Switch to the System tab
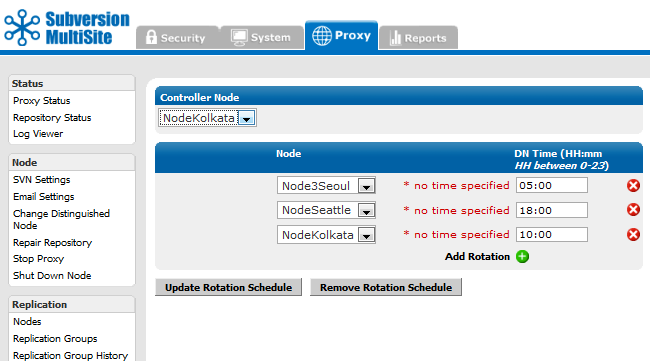This screenshot has width=650, height=361. pyautogui.click(x=262, y=37)
